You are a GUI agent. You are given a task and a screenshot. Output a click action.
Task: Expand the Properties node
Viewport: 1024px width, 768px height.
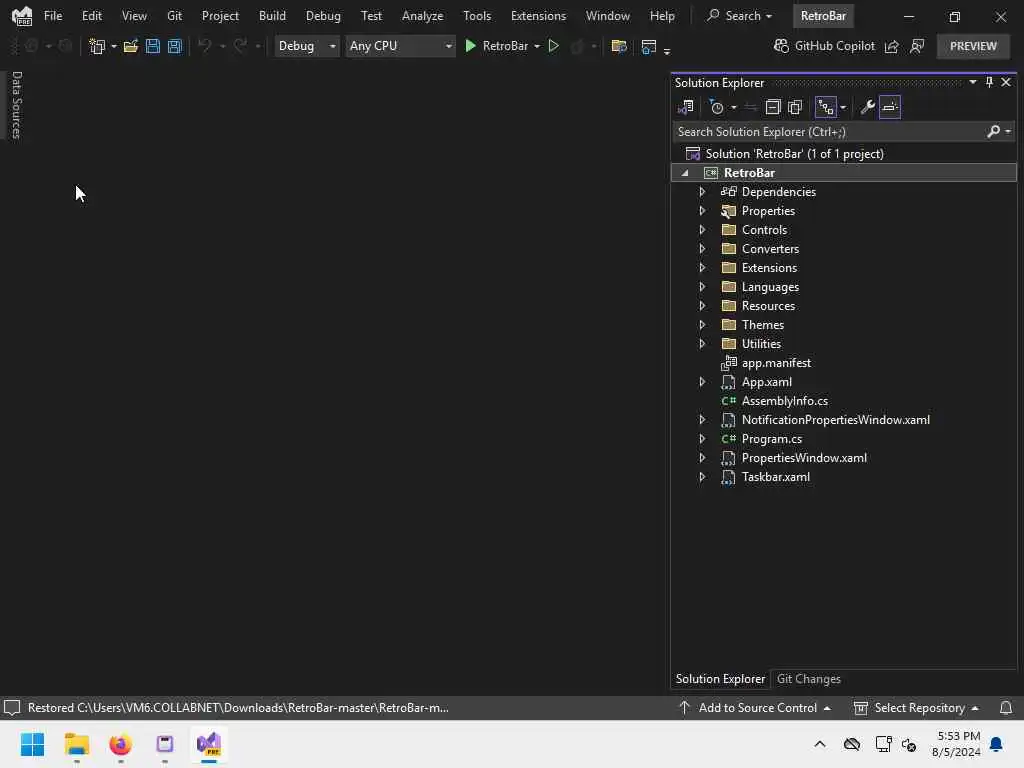tap(702, 211)
